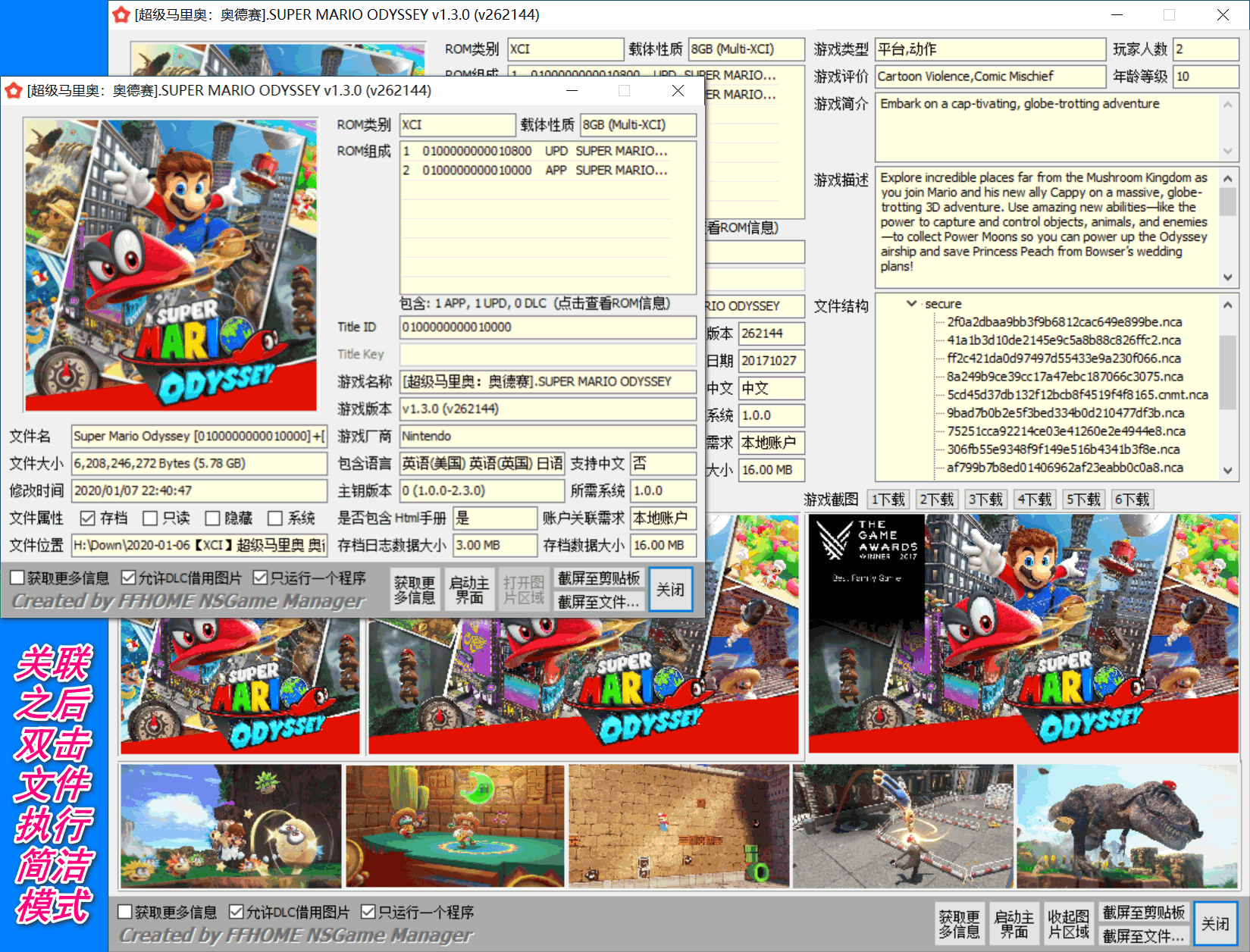Open Cappy throw grass screenshot thumbnail

click(x=231, y=826)
